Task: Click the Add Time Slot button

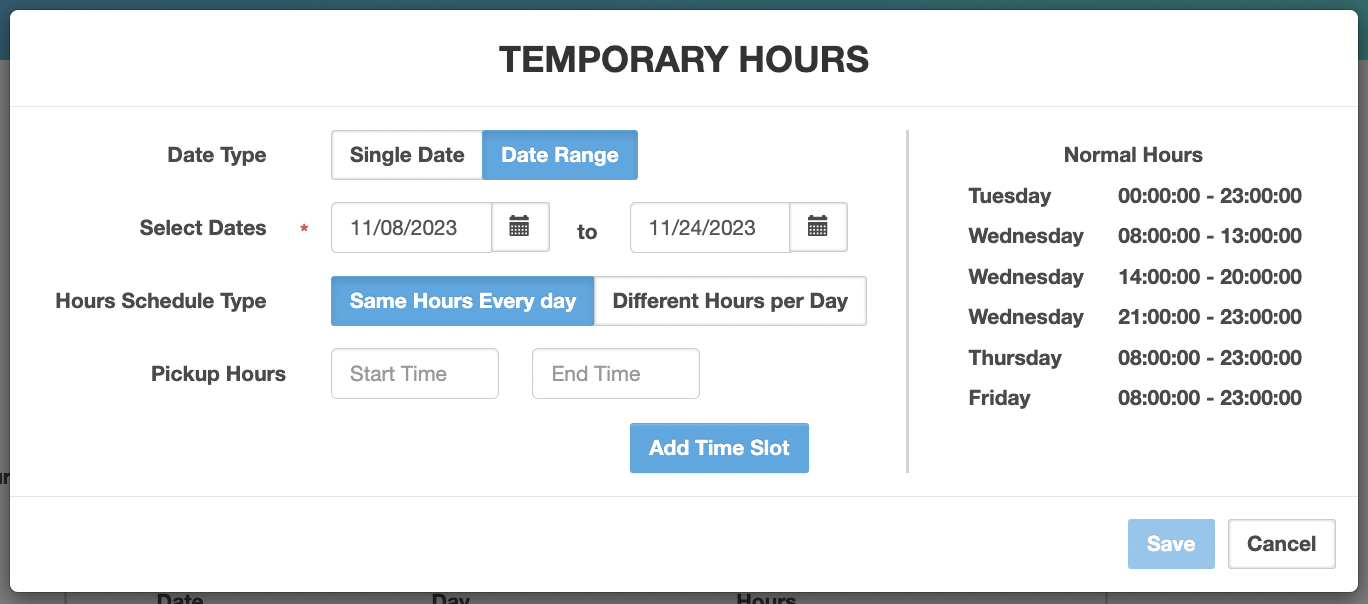Action: tap(719, 447)
